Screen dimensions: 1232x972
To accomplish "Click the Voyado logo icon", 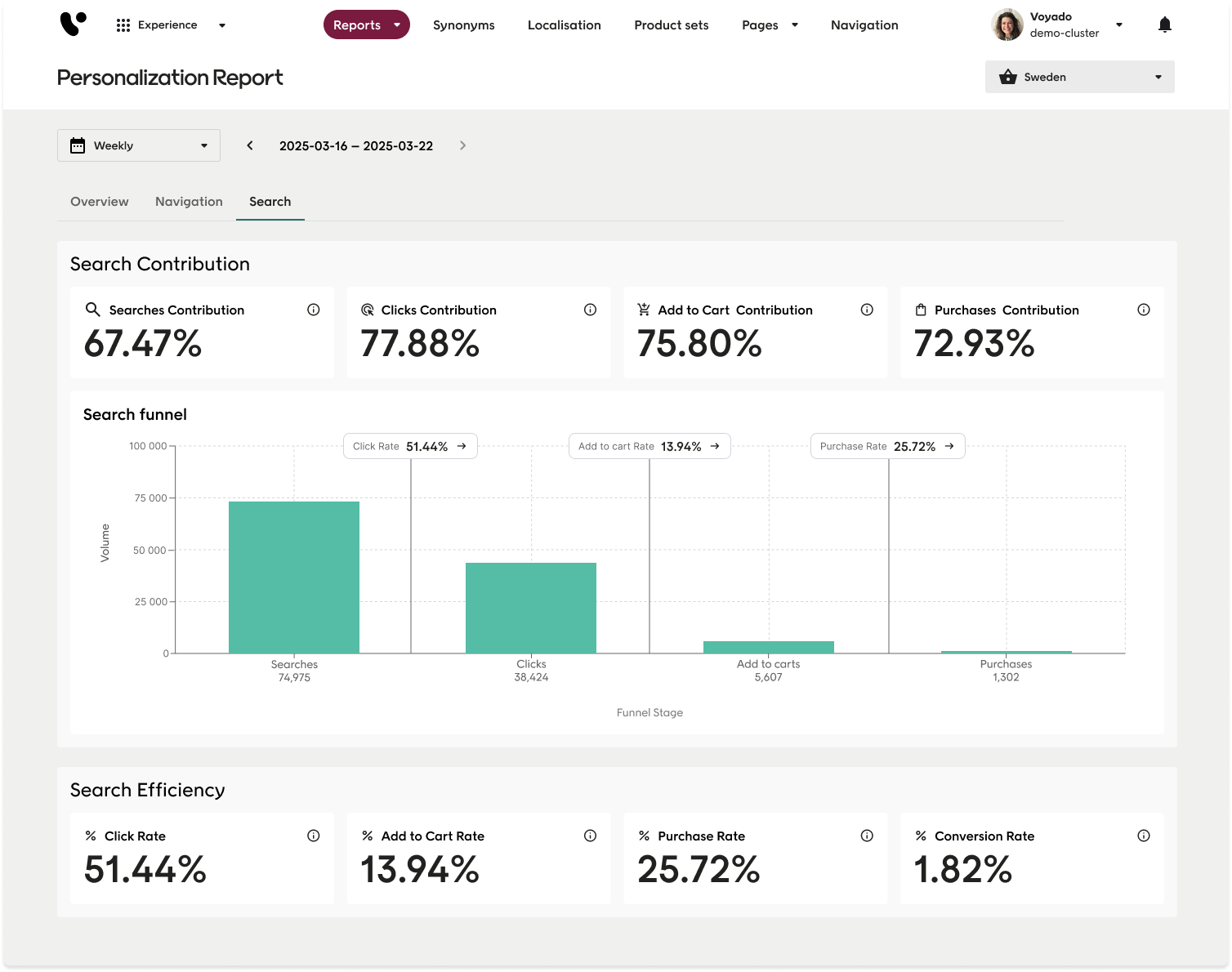I will [73, 24].
